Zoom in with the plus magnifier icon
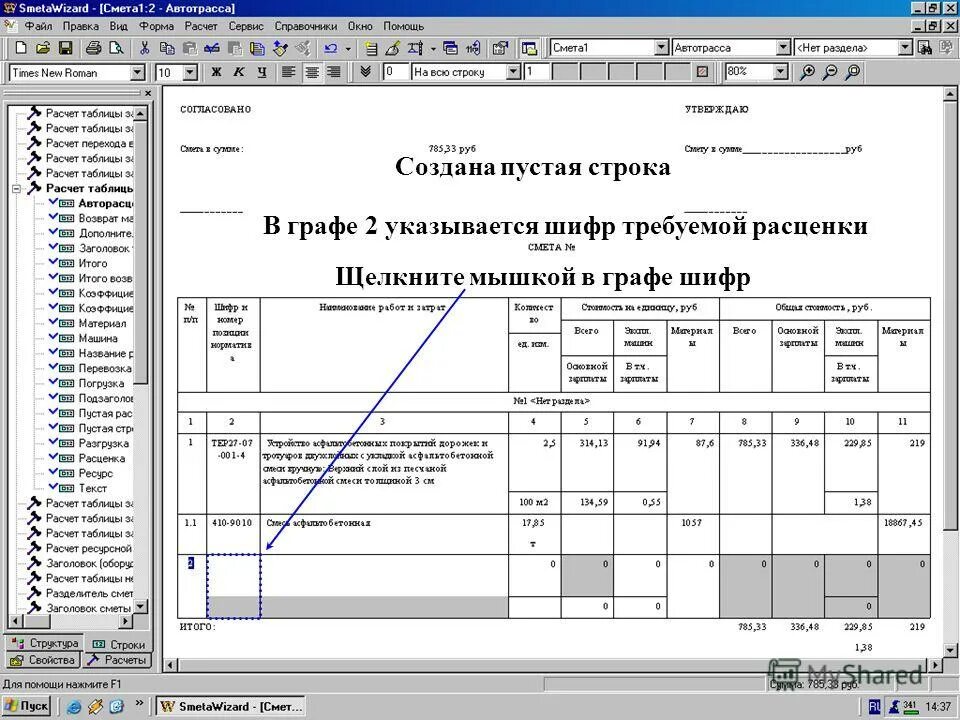This screenshot has height=720, width=960. (x=806, y=72)
